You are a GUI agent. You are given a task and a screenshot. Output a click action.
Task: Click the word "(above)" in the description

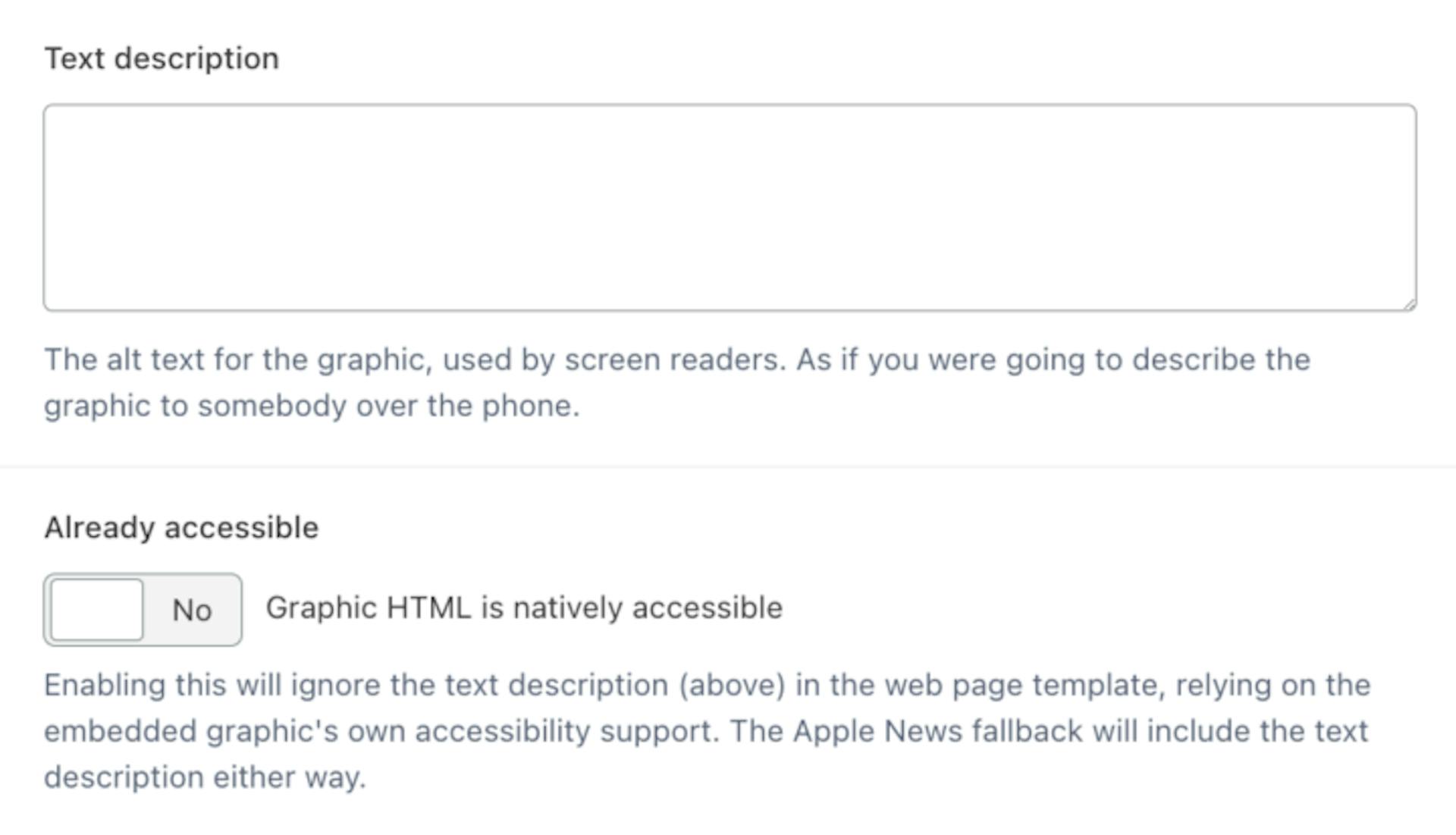point(731,685)
